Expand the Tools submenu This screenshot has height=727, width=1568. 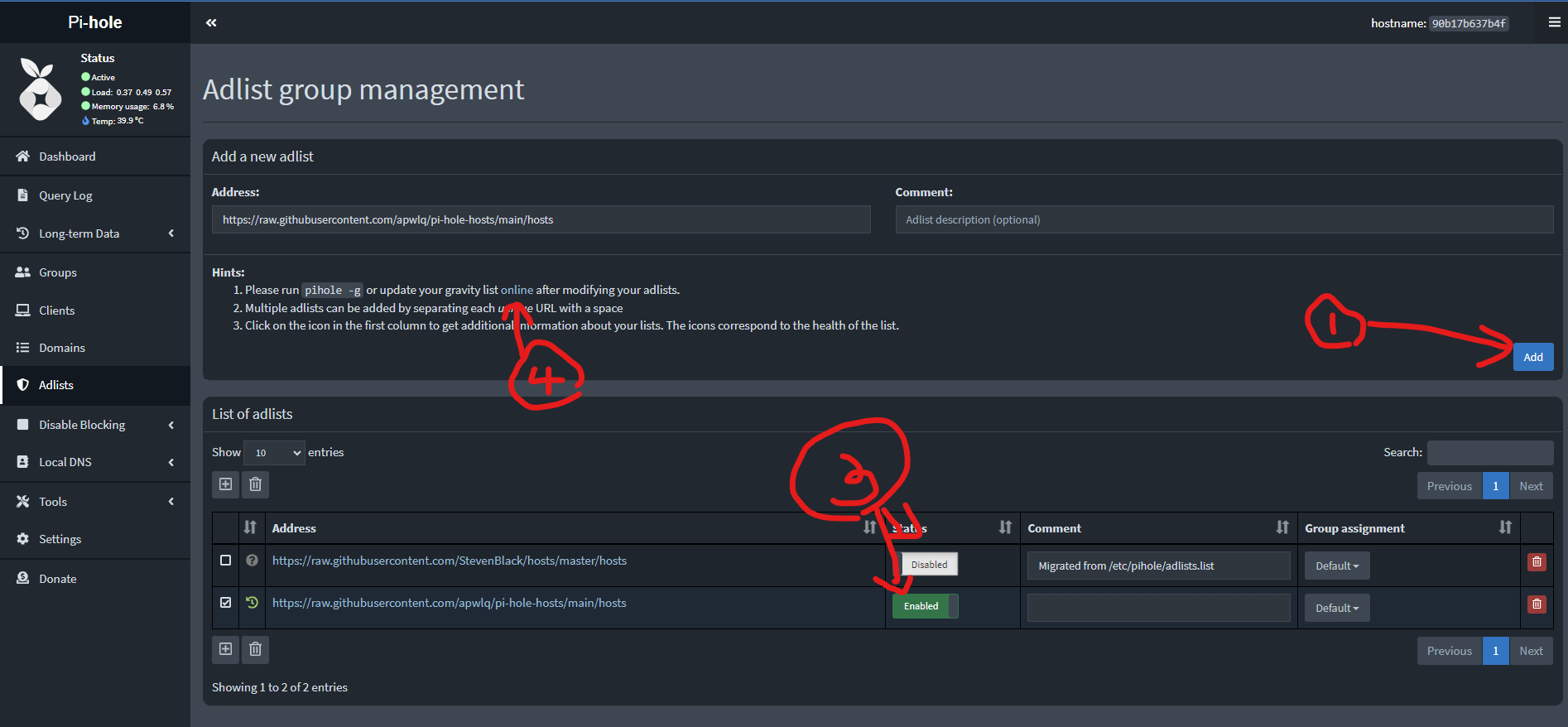95,502
